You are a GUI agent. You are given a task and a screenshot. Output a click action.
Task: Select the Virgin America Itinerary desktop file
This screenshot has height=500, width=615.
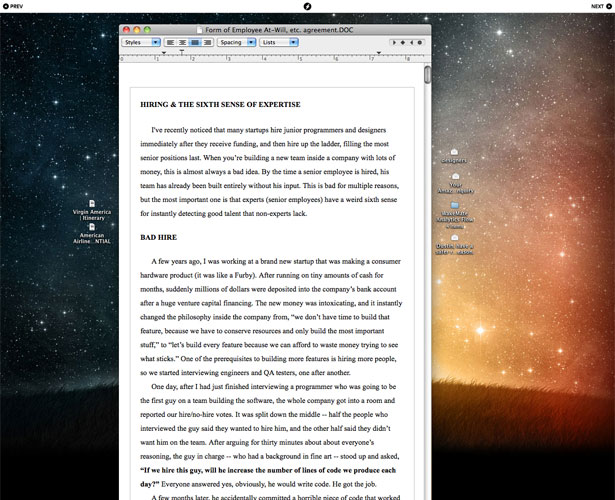click(x=92, y=210)
